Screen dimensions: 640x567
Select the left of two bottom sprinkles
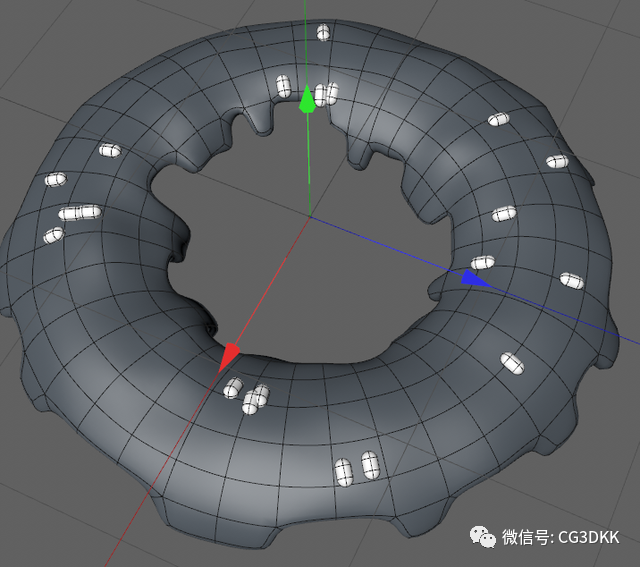point(343,472)
